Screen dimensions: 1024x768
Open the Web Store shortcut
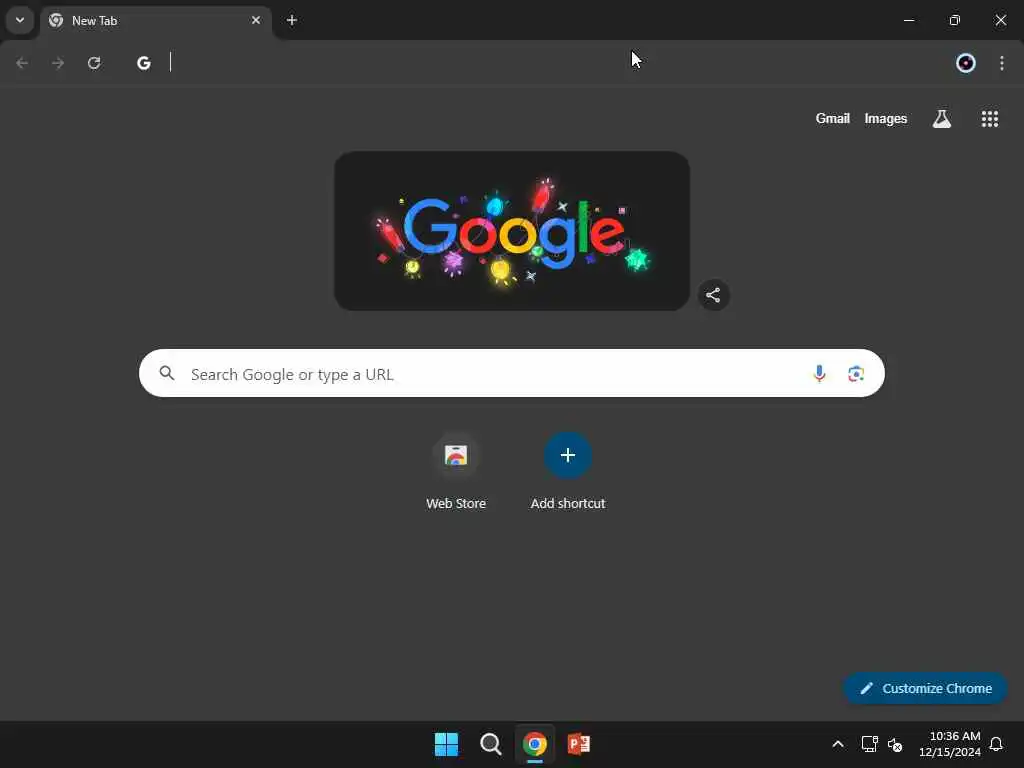(456, 471)
